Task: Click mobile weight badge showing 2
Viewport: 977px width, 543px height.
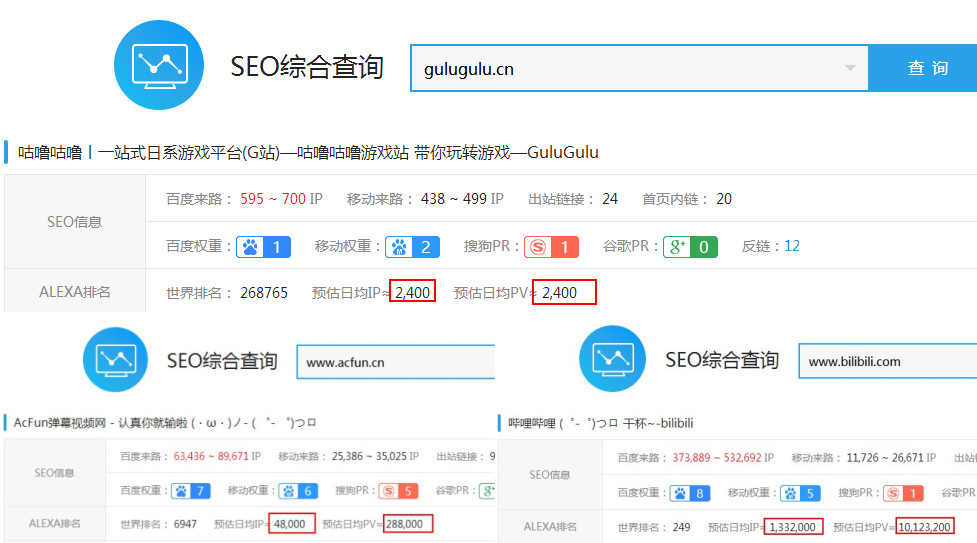Action: [413, 247]
